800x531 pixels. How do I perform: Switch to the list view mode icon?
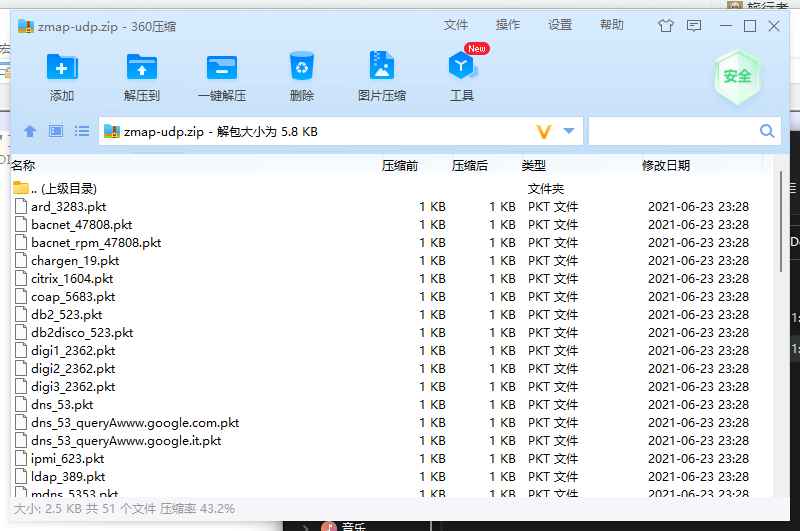tap(82, 131)
